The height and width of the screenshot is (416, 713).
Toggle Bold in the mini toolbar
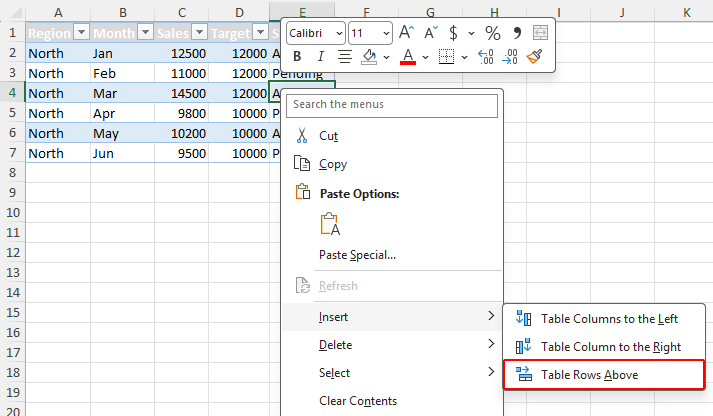[297, 56]
